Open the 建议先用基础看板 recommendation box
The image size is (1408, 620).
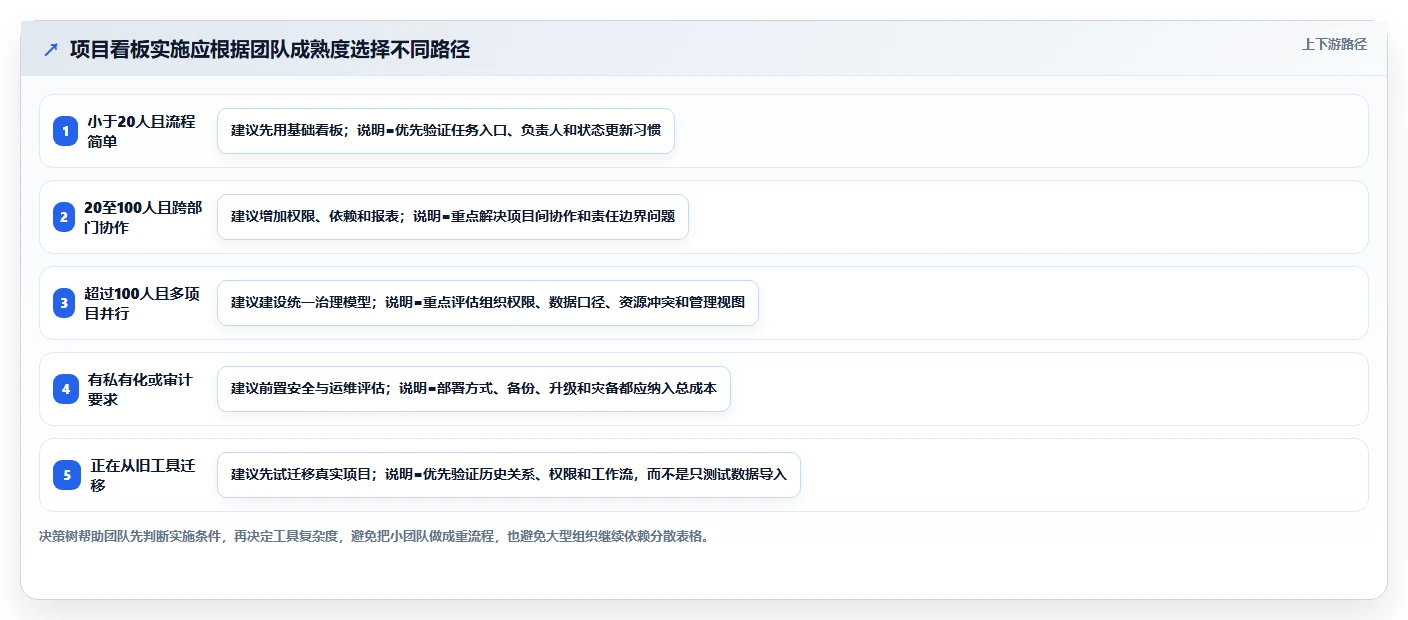click(446, 131)
